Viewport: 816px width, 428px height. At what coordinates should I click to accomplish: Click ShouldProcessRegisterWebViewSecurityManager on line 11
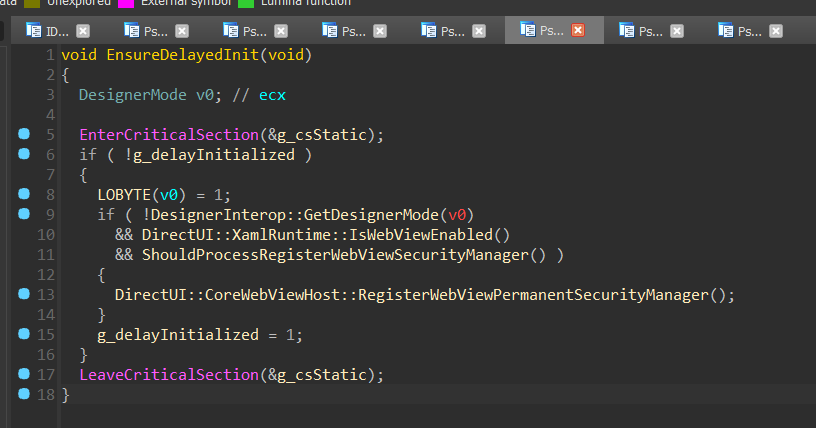point(335,255)
